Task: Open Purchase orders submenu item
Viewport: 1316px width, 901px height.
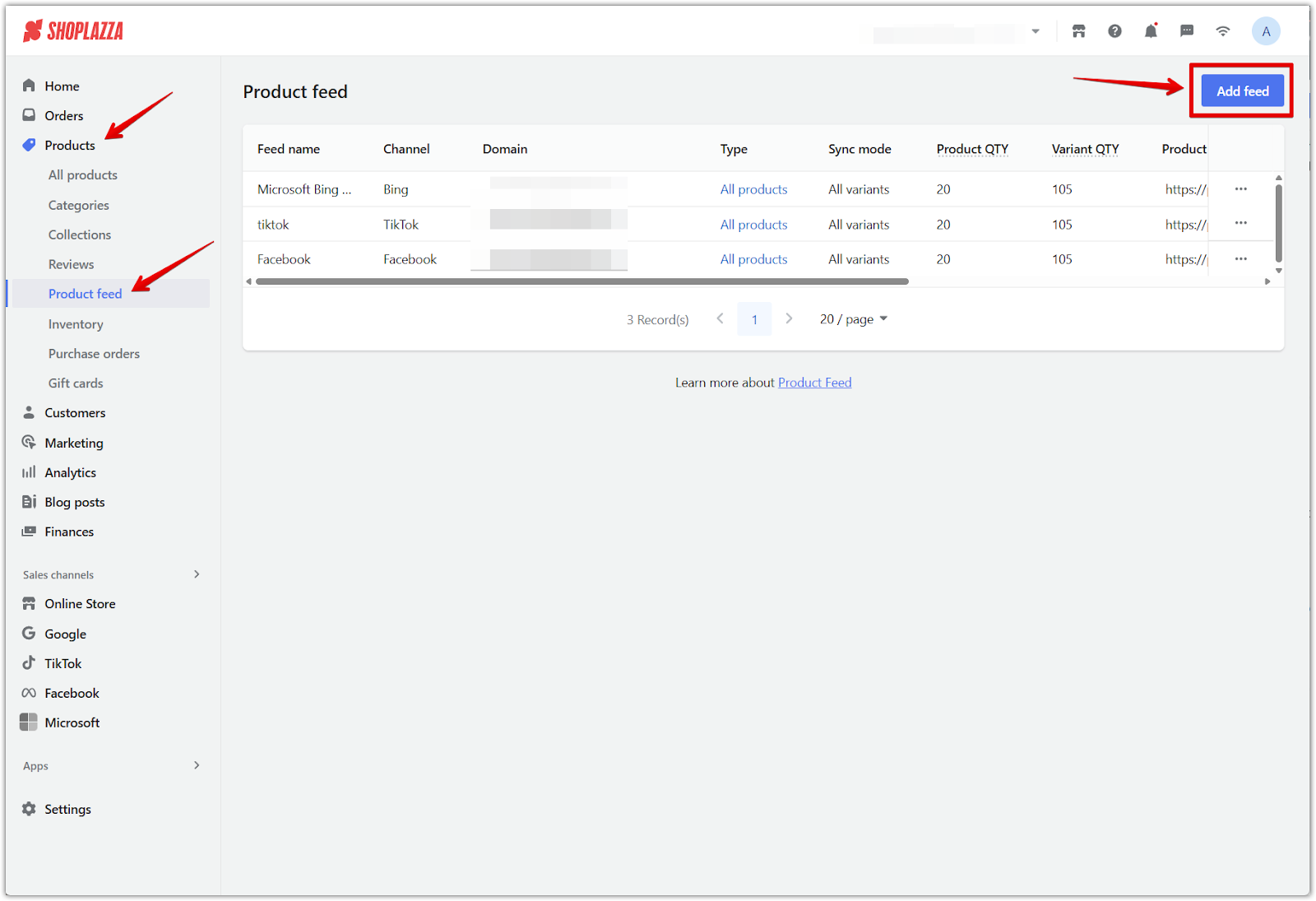Action: (x=94, y=354)
